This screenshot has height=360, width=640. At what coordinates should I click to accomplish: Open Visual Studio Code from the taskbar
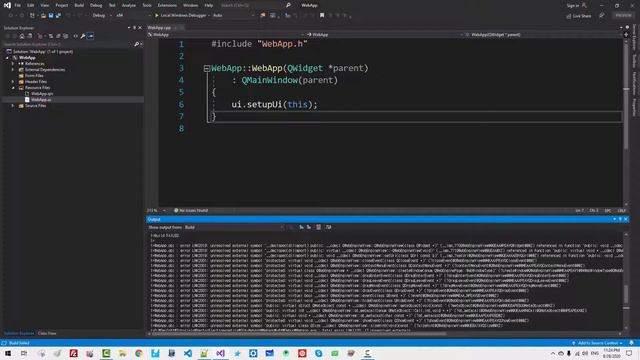tap(188, 353)
